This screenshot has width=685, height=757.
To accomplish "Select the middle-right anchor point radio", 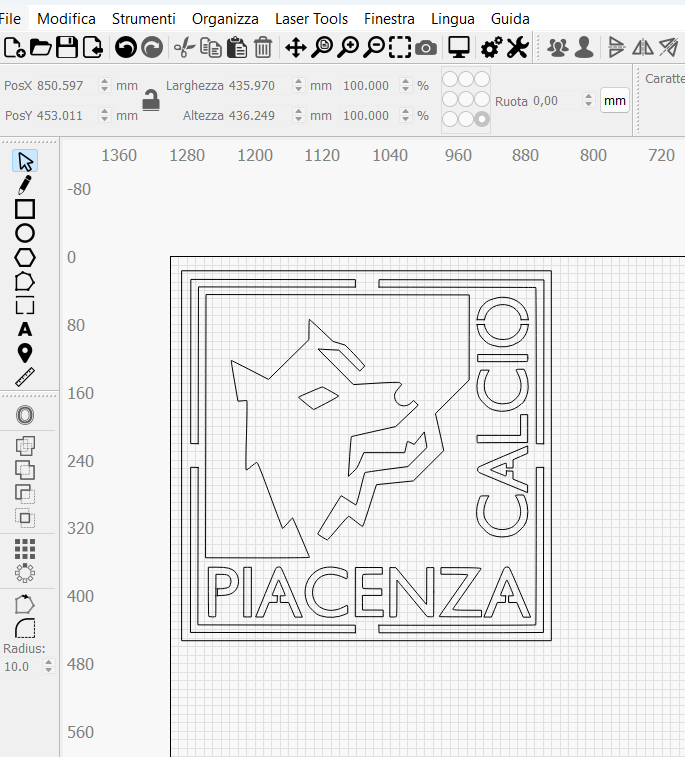I will tap(482, 99).
